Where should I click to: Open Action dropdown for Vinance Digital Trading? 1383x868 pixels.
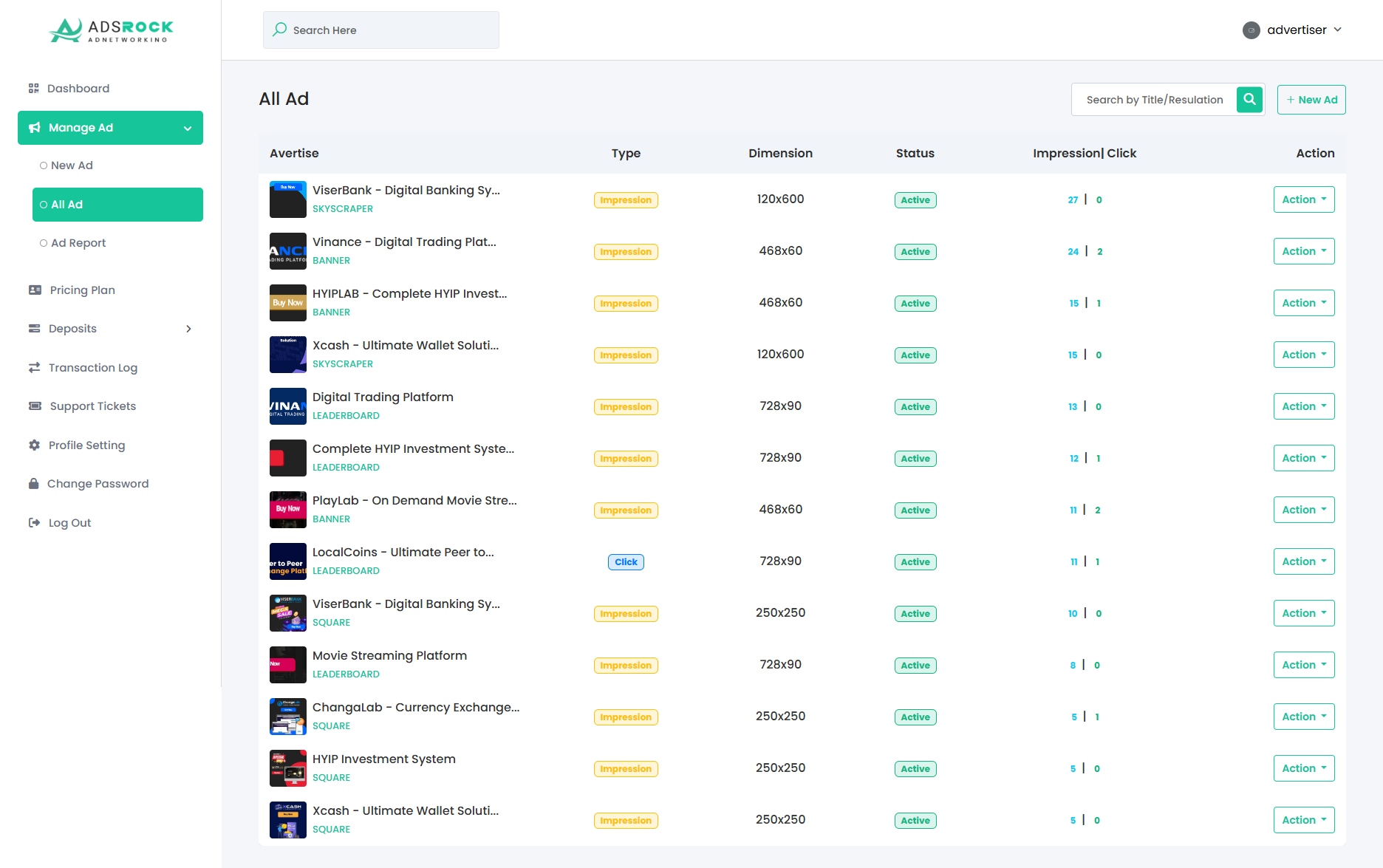point(1303,251)
